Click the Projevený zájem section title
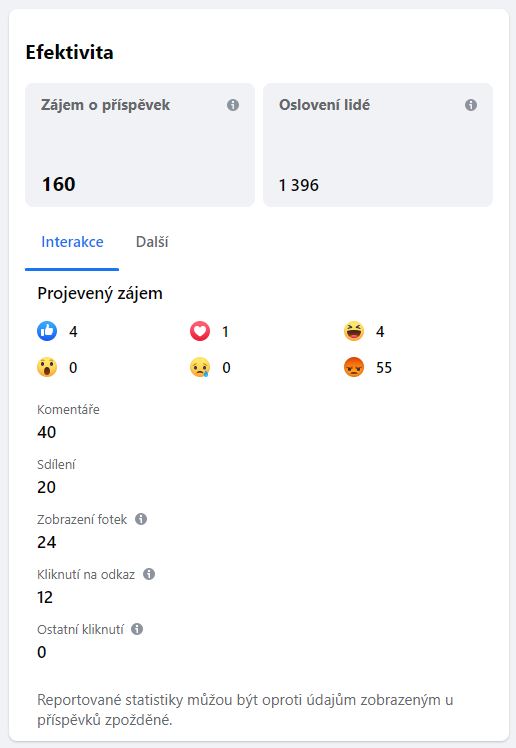This screenshot has width=516, height=748. (x=100, y=293)
